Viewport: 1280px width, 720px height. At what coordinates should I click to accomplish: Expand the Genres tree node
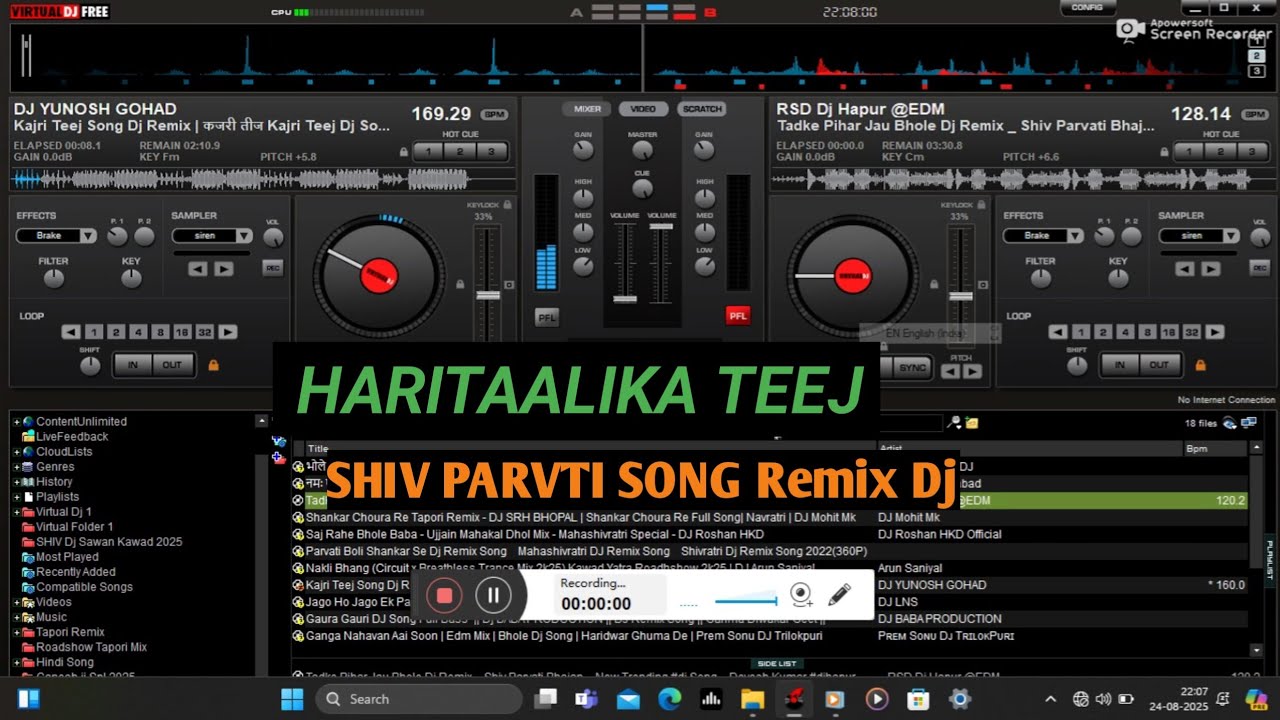point(17,467)
